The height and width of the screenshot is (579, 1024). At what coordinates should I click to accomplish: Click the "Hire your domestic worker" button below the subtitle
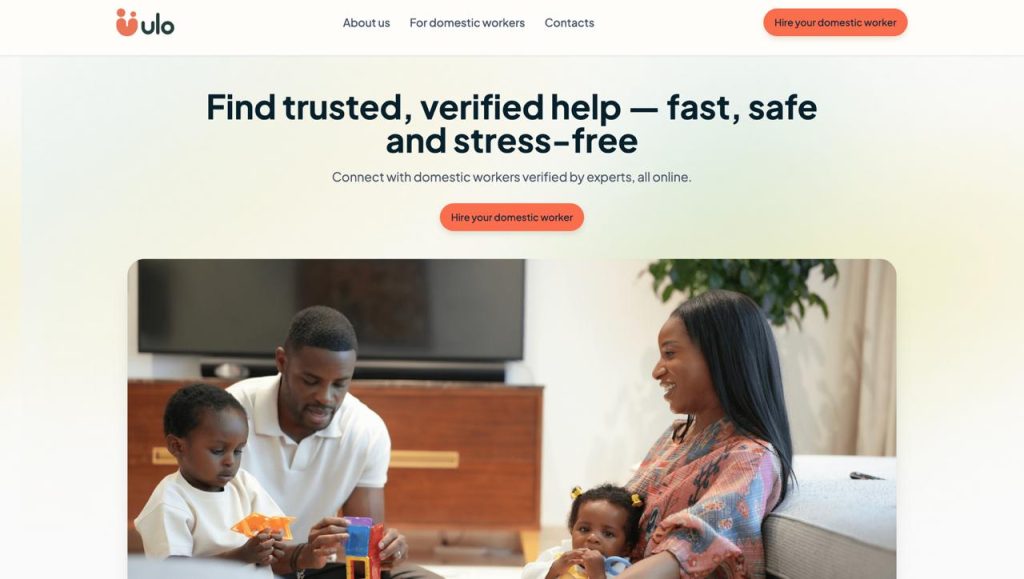(x=511, y=217)
